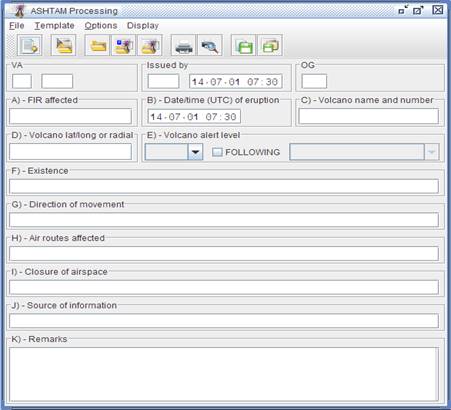The height and width of the screenshot is (410, 451).
Task: Open the File menu
Action: 17,26
